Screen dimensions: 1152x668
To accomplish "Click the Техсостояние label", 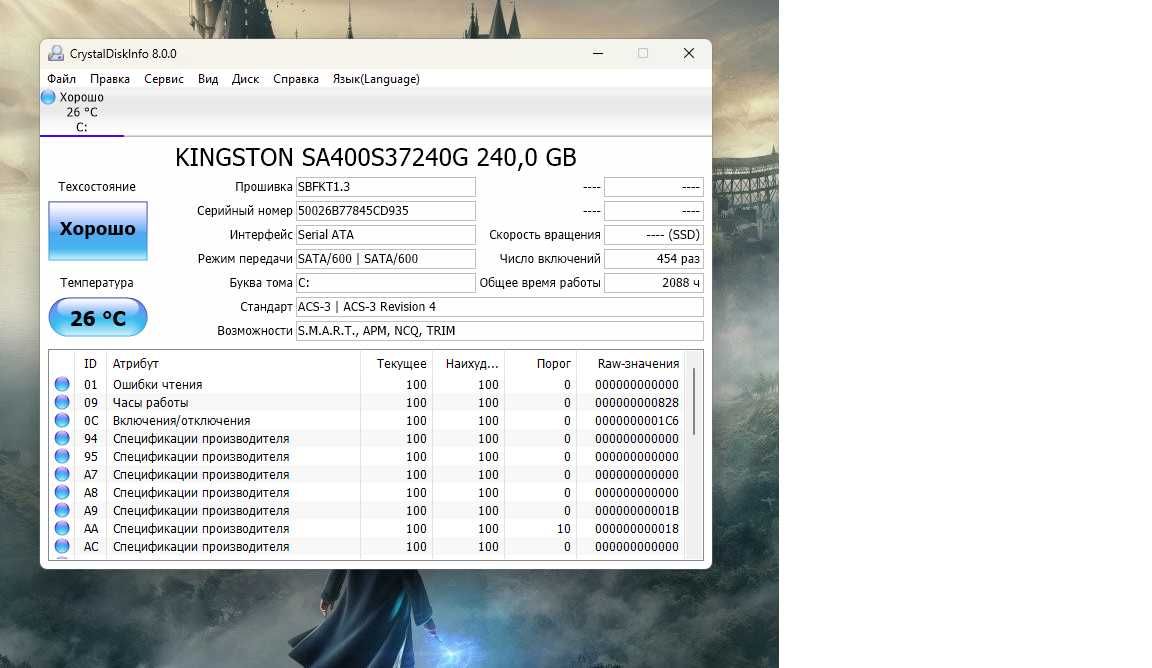I will 97,187.
